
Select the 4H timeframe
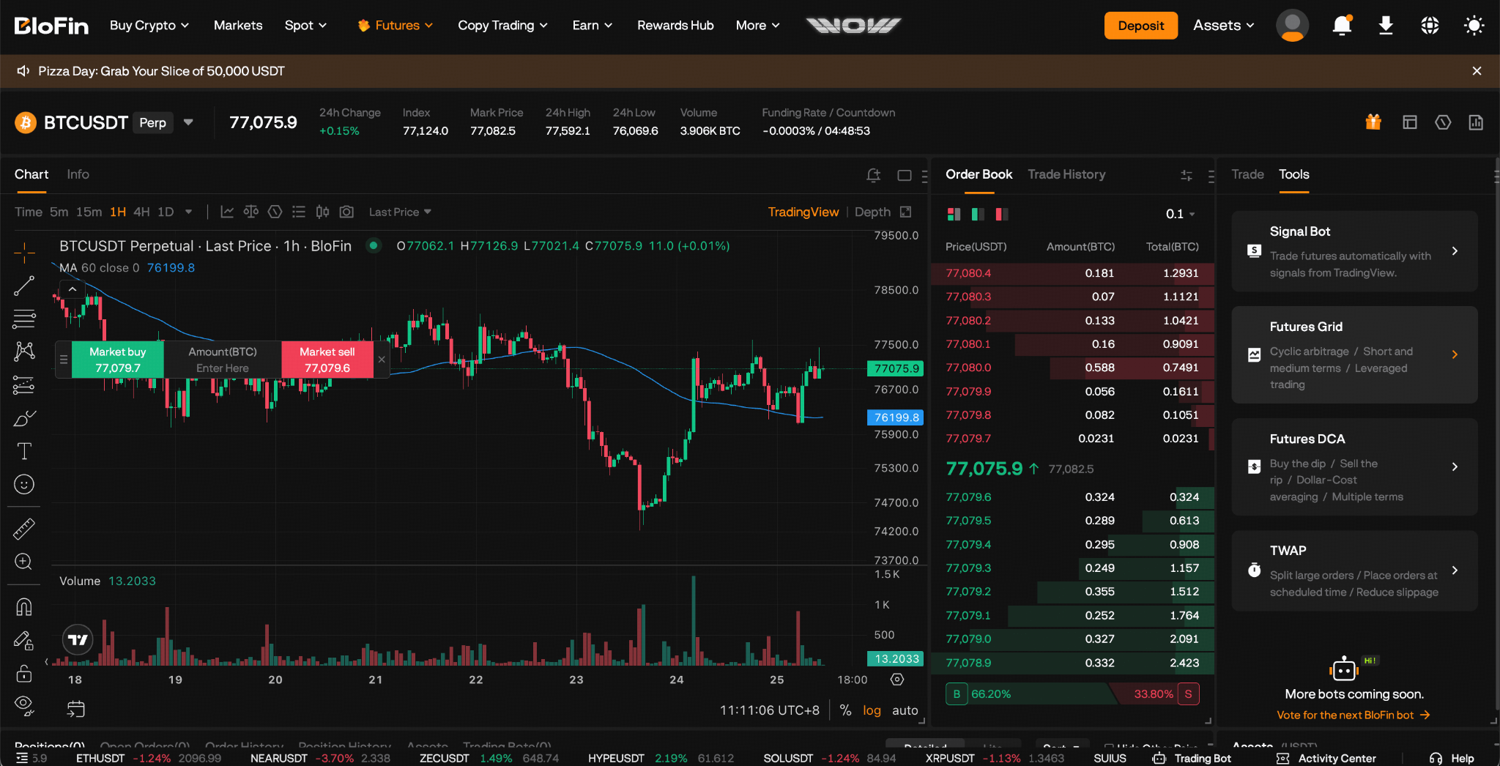pyautogui.click(x=142, y=212)
